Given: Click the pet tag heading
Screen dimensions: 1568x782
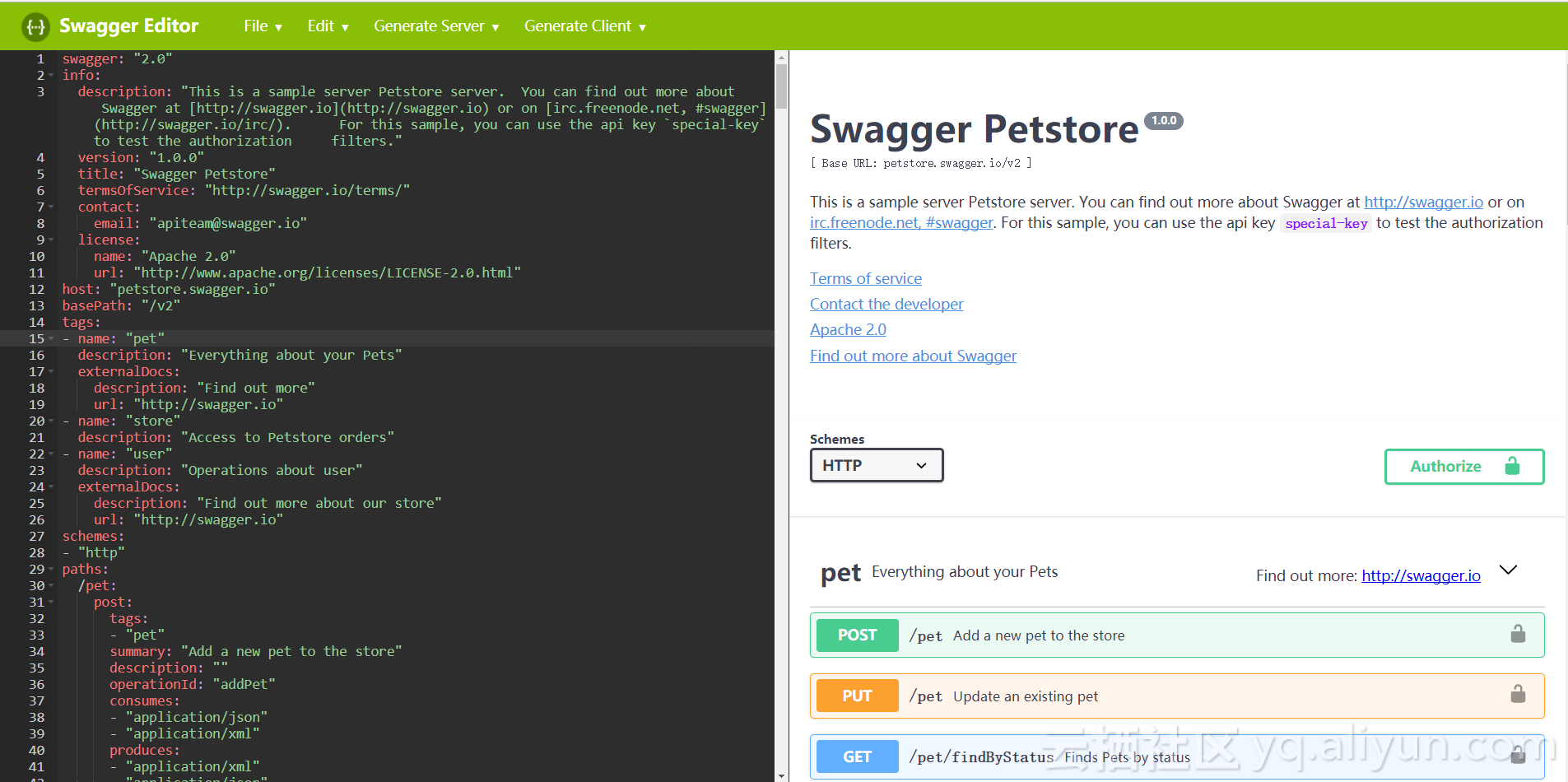Looking at the screenshot, I should [x=841, y=573].
